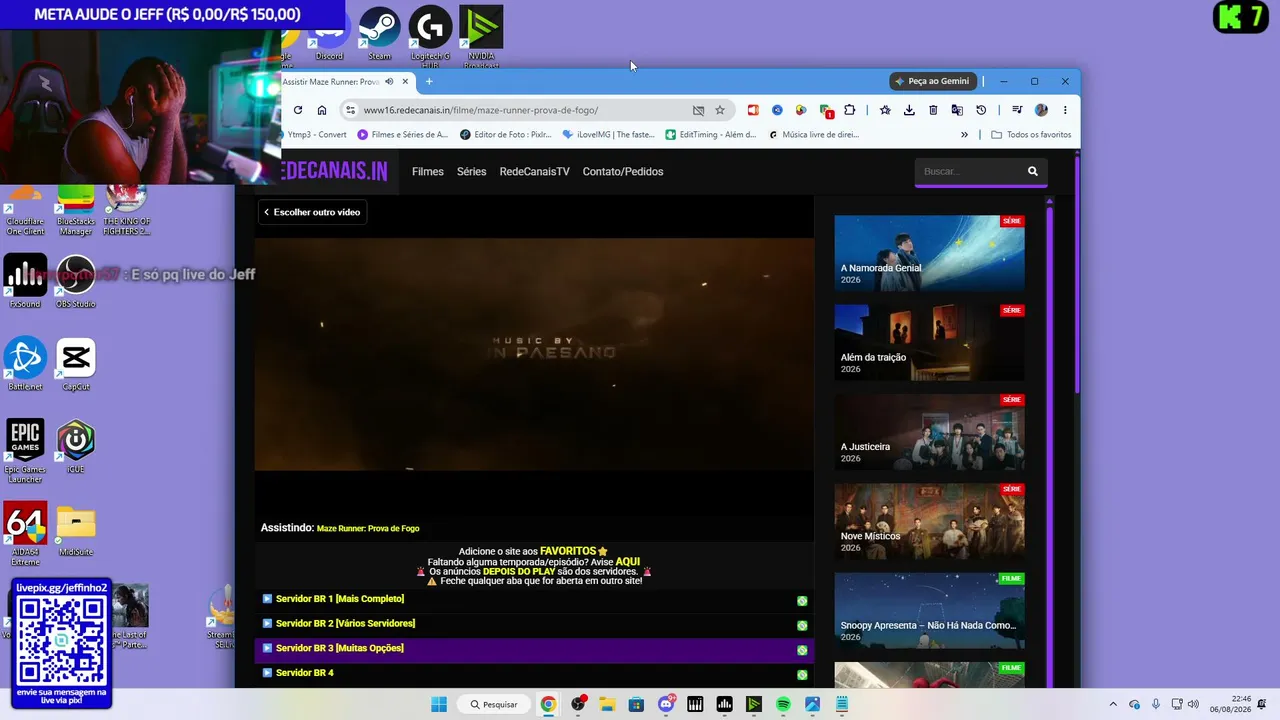Open the Música livre de direitos bookmark
The width and height of the screenshot is (1280, 720).
click(x=814, y=134)
